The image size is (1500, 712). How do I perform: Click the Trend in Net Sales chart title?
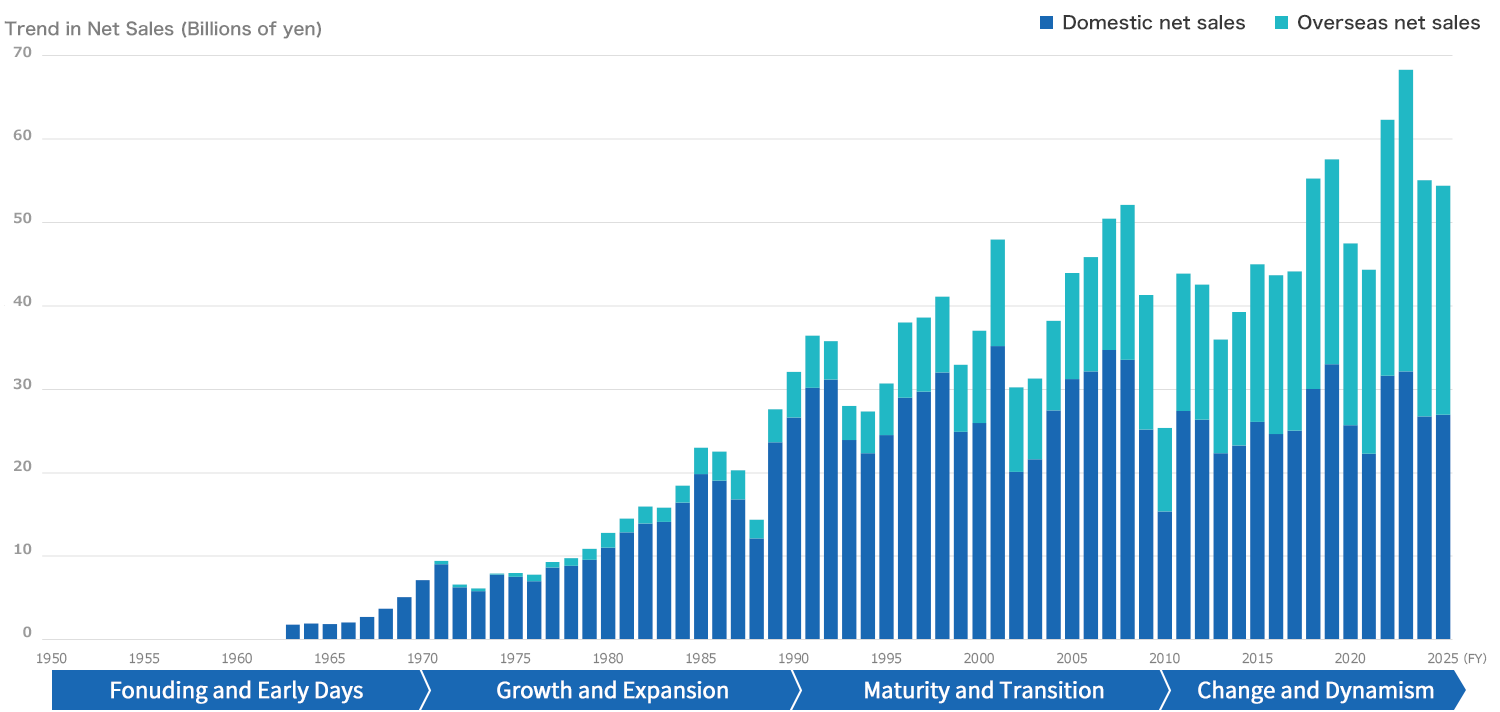164,29
